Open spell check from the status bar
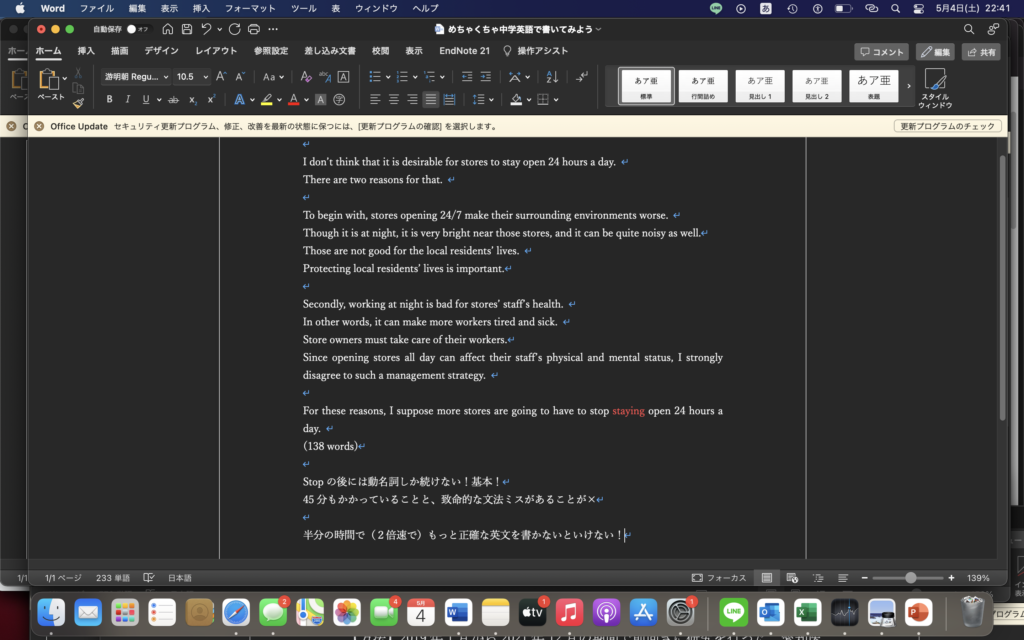 coord(149,577)
